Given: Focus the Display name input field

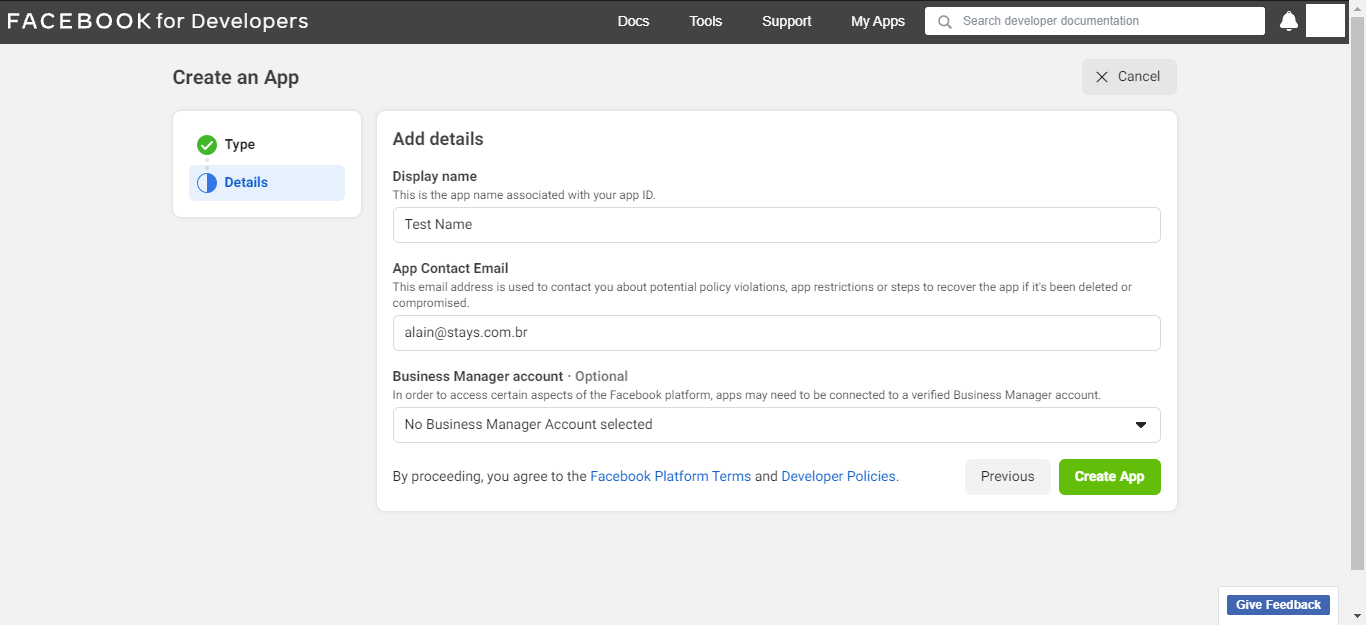Looking at the screenshot, I should click(776, 225).
